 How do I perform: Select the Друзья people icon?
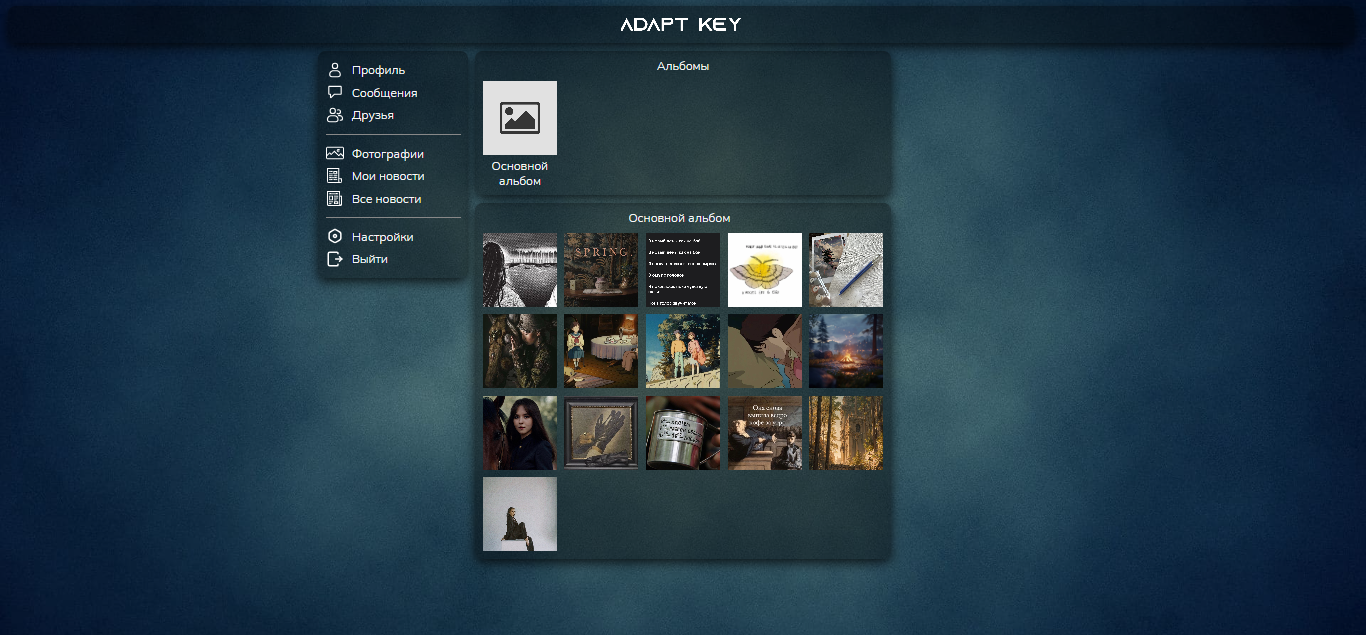335,115
